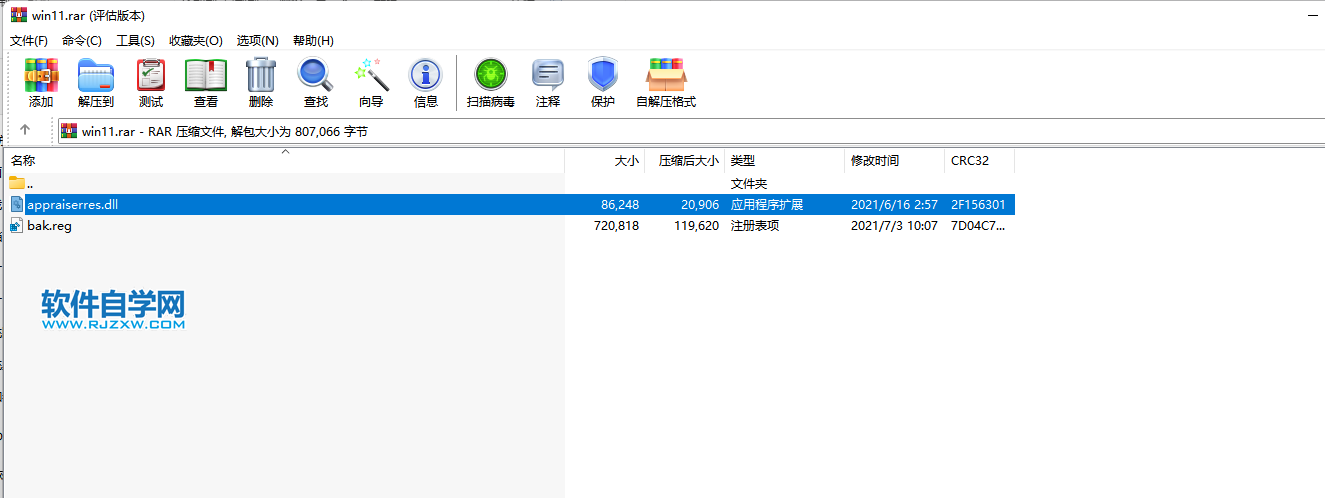The height and width of the screenshot is (498, 1325).
Task: Run the 测试 (Test) archive tool
Action: pos(151,83)
